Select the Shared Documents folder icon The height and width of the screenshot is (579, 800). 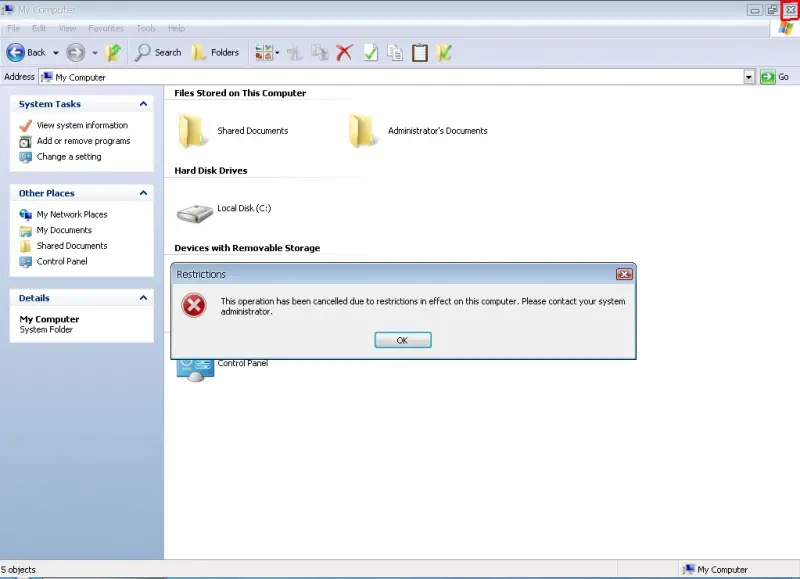click(192, 132)
